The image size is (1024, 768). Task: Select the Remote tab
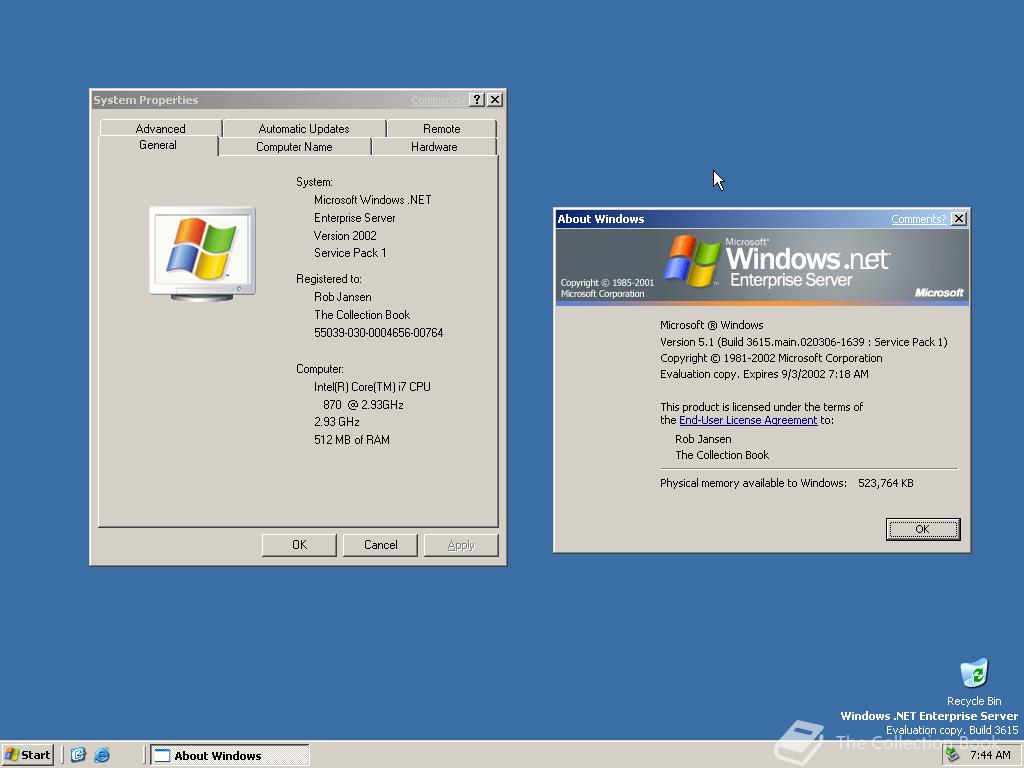tap(441, 128)
